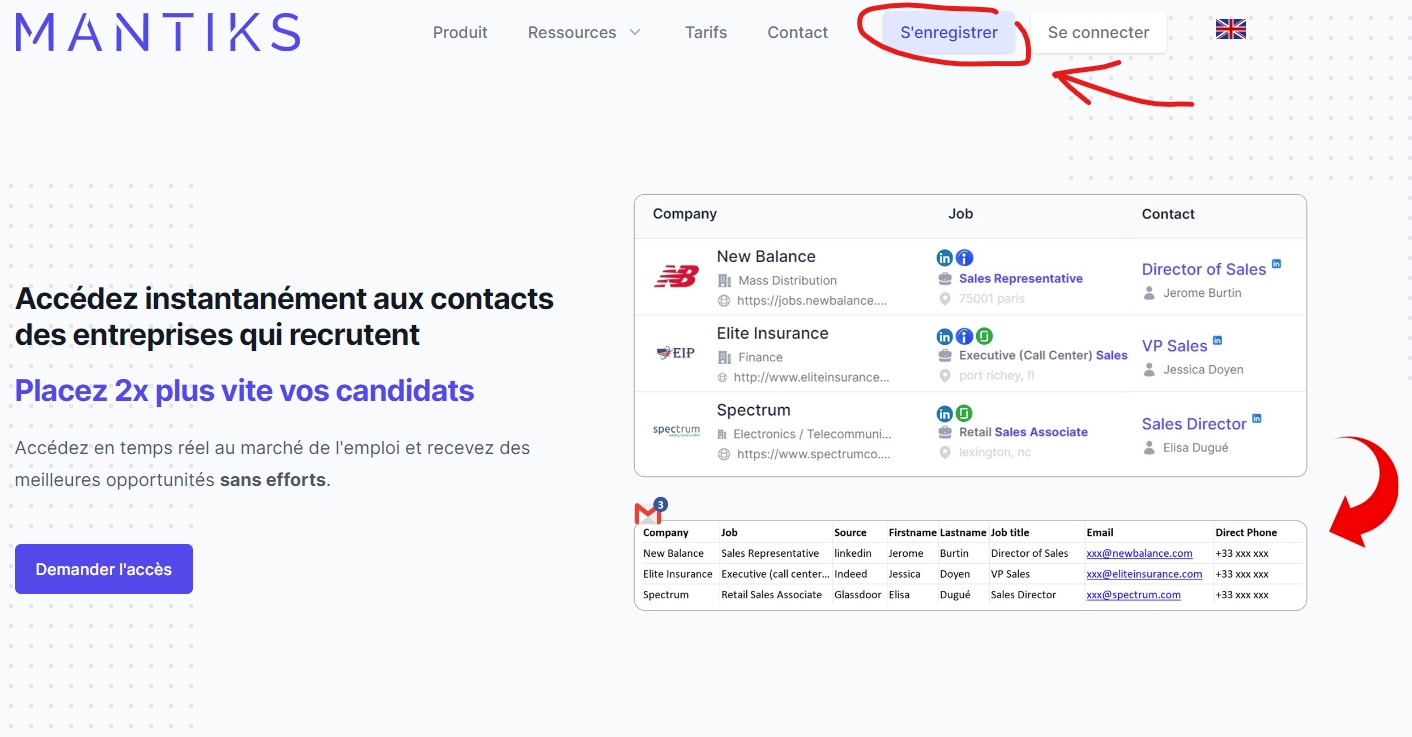This screenshot has width=1412, height=737.
Task: Click the S'enregistrer button
Action: (x=949, y=32)
